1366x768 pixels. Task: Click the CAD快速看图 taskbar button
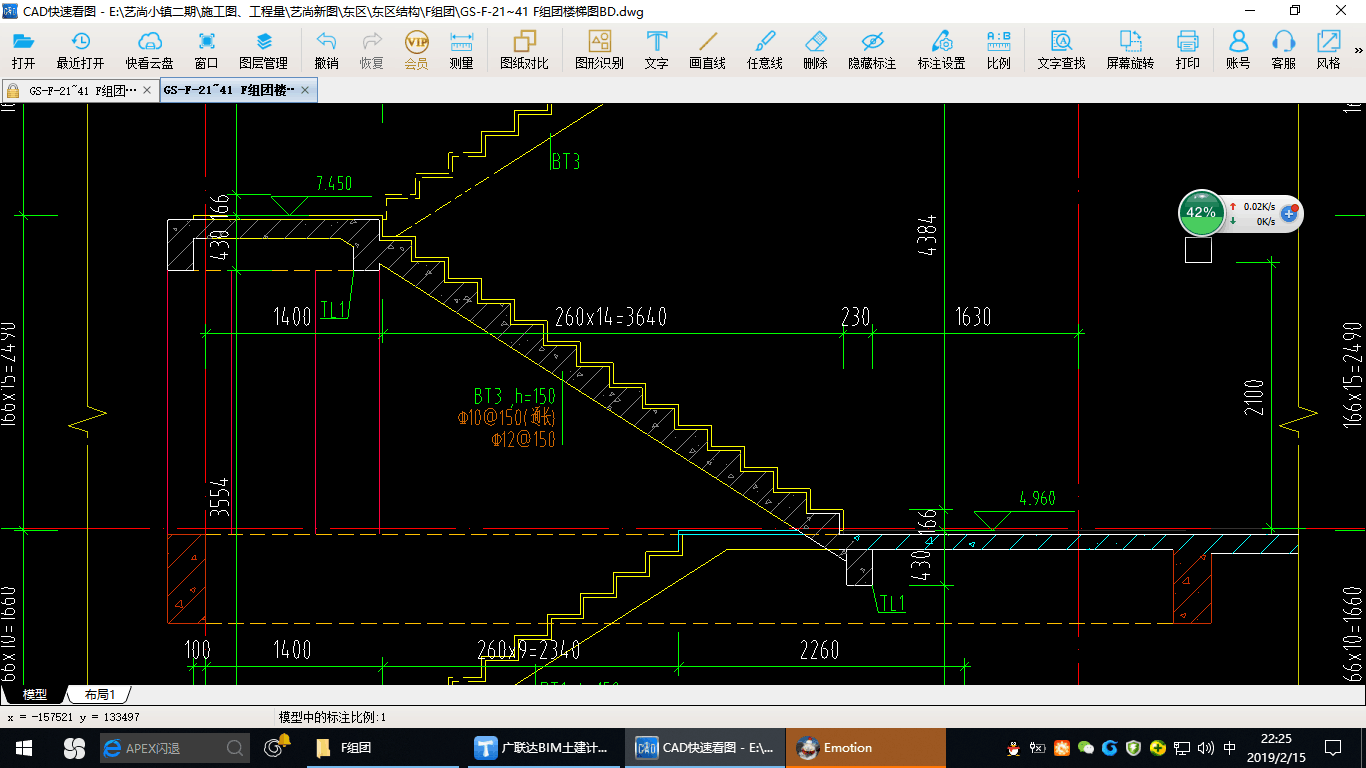tap(705, 747)
